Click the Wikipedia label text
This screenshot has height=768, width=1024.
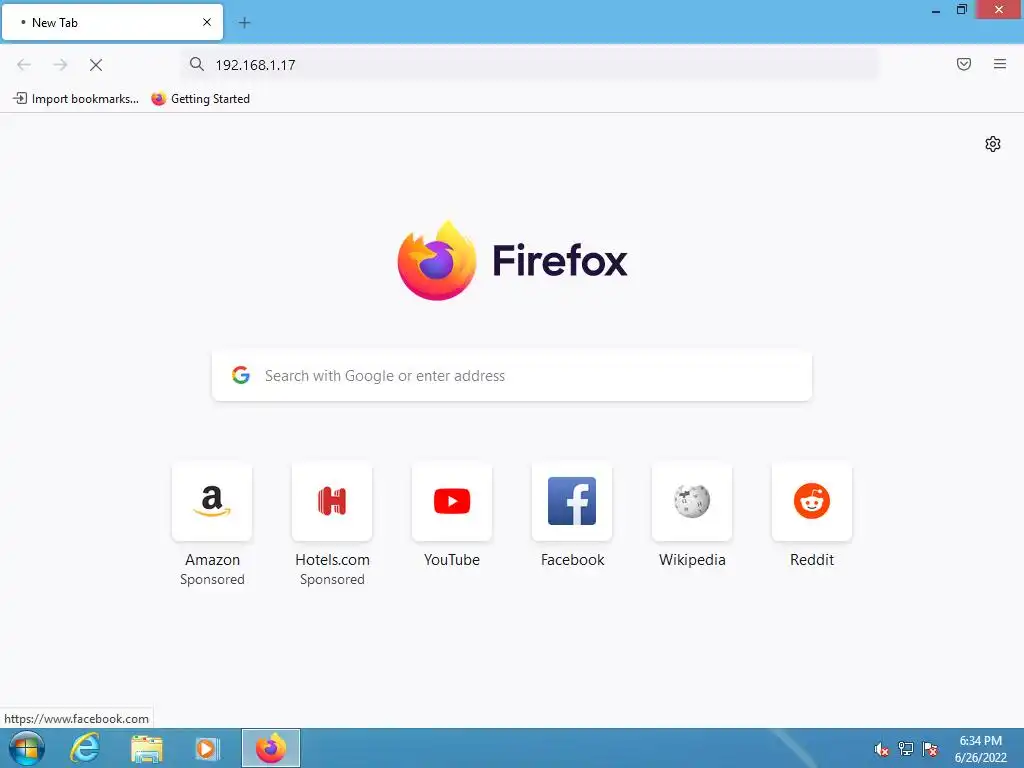click(692, 560)
